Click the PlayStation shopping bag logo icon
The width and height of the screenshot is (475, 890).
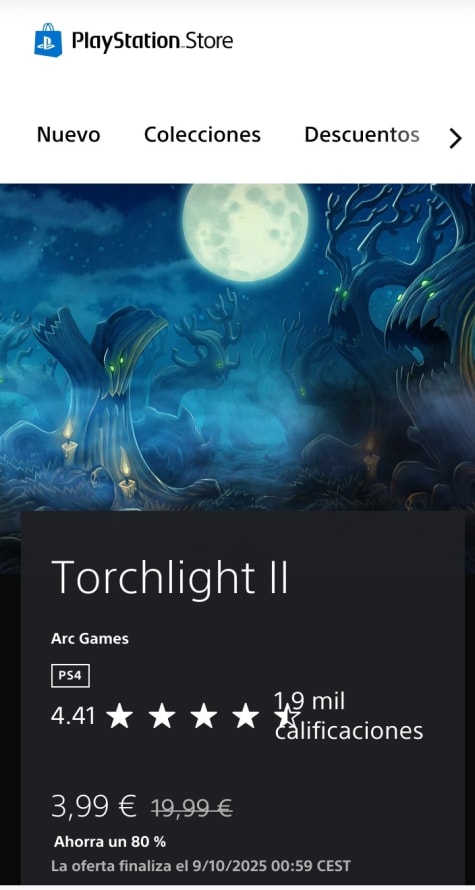tap(48, 40)
